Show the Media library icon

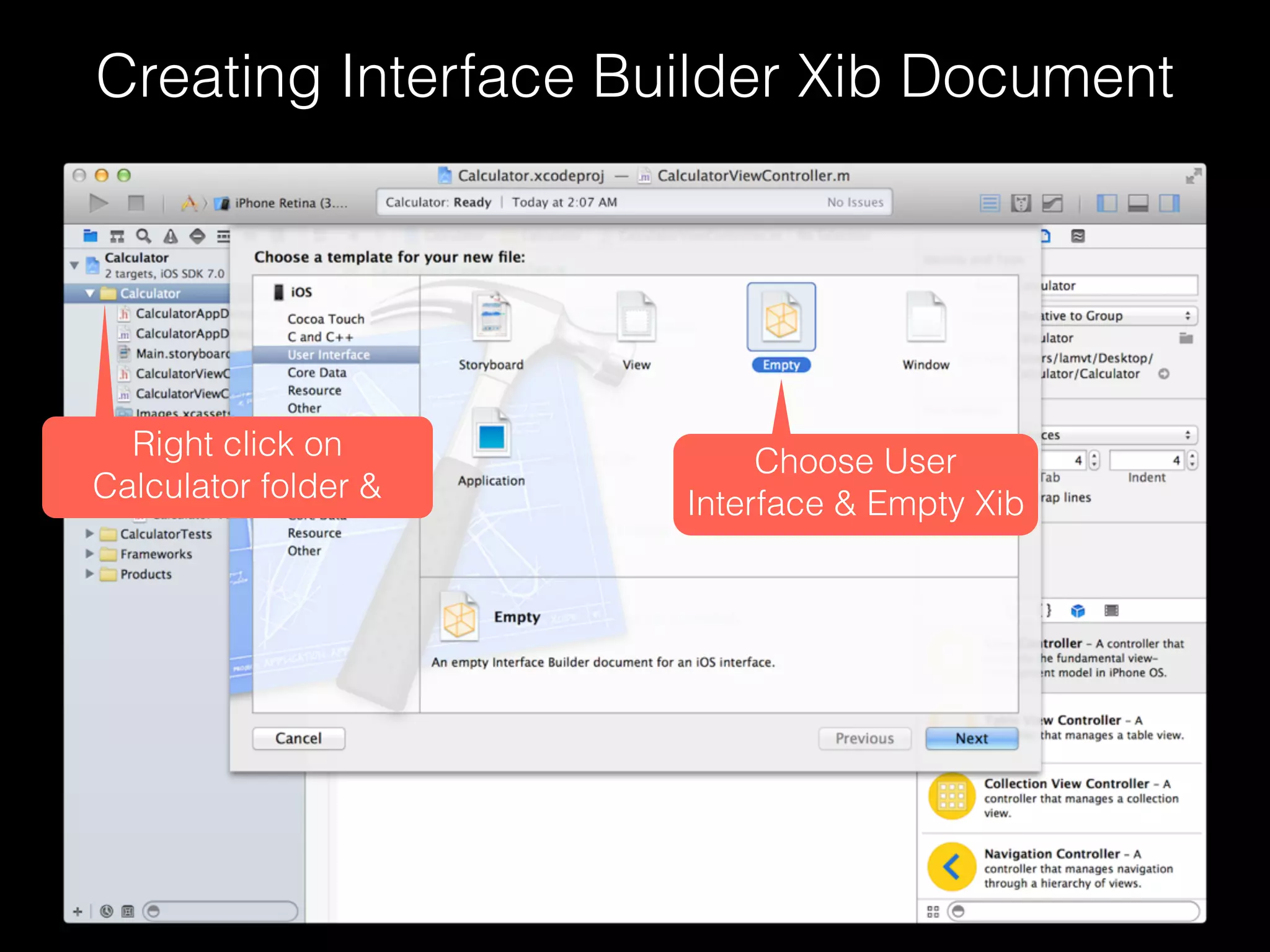(1111, 610)
